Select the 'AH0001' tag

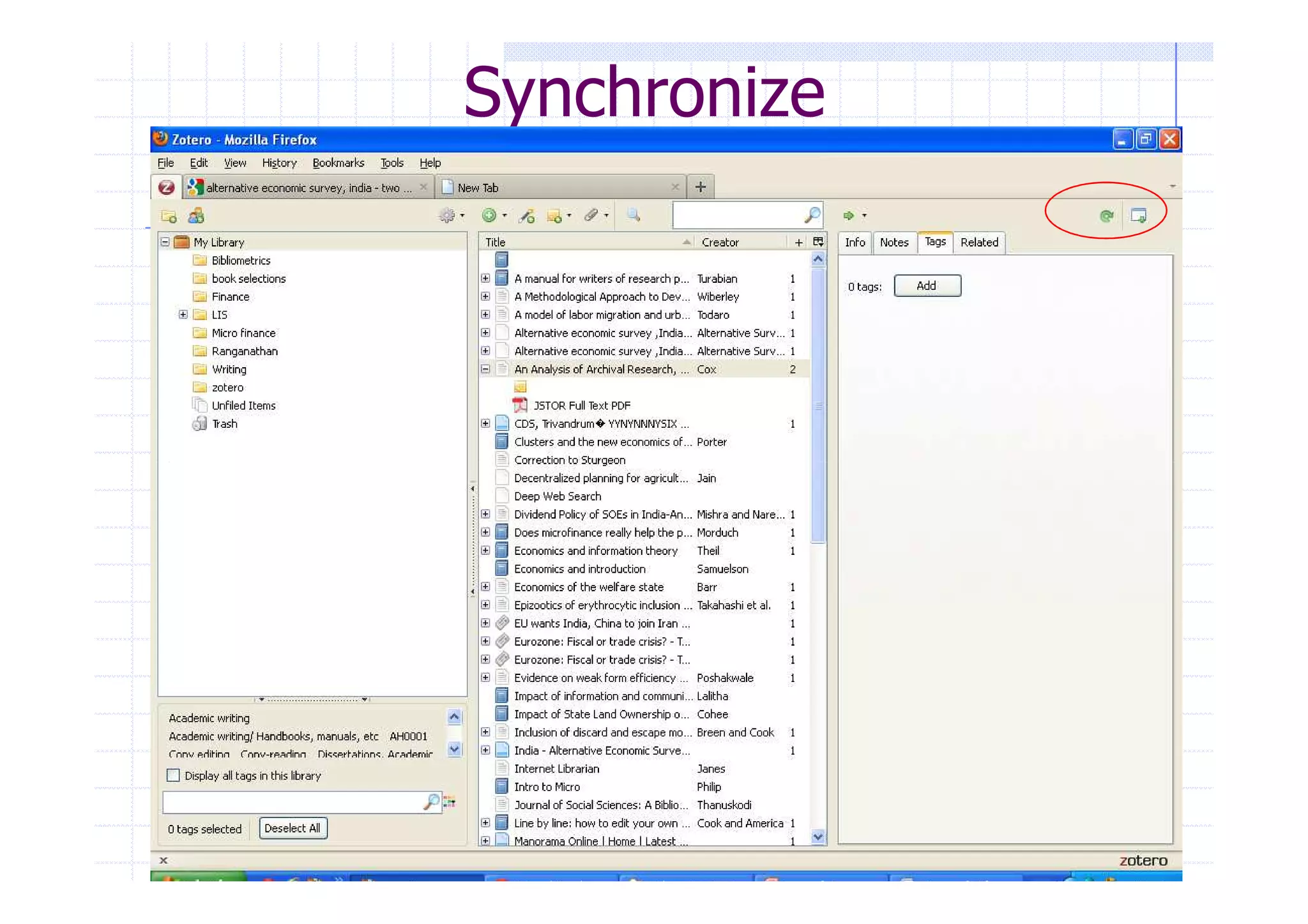point(408,736)
